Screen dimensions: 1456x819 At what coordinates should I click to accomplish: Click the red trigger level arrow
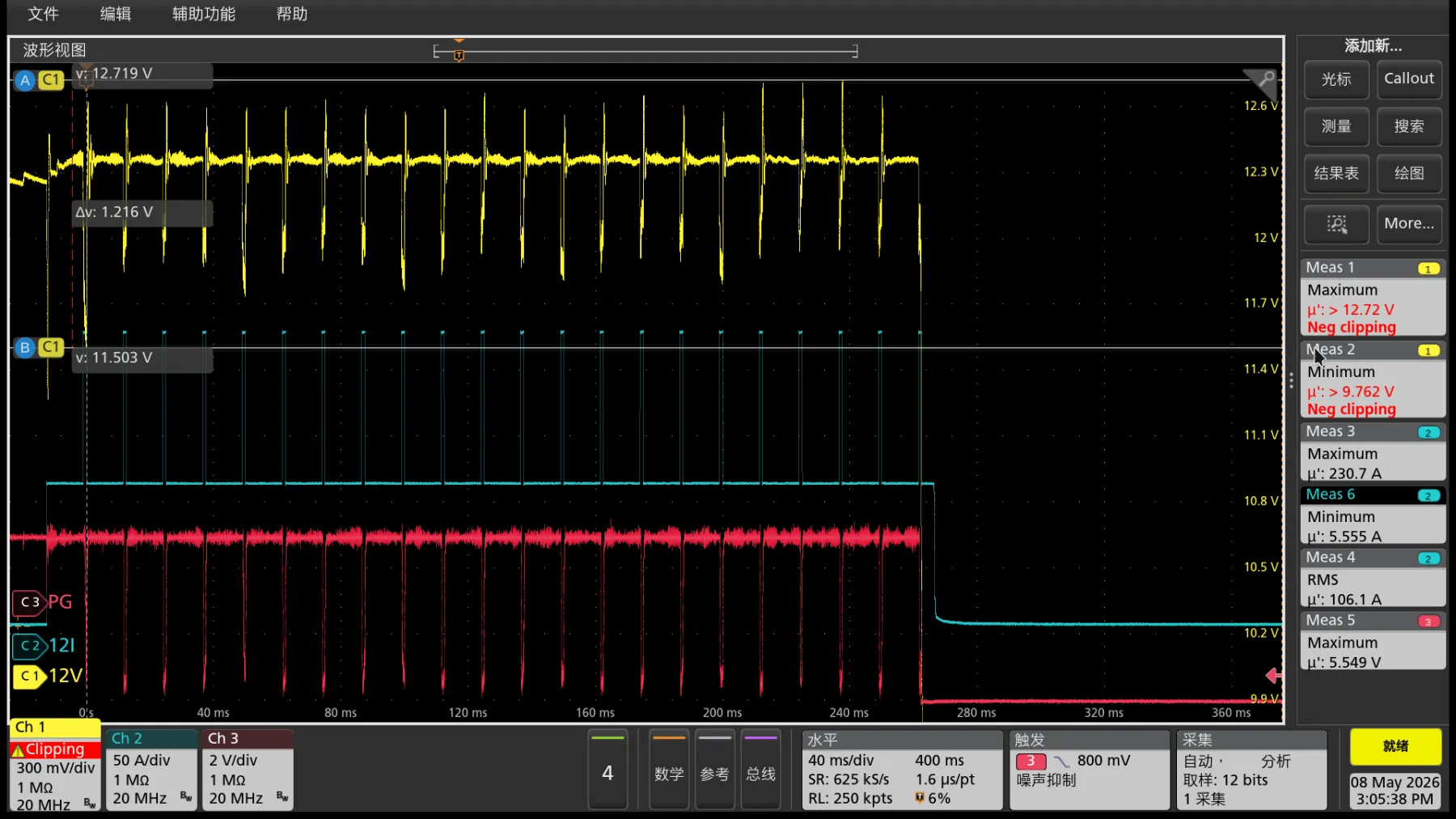coord(1273,675)
